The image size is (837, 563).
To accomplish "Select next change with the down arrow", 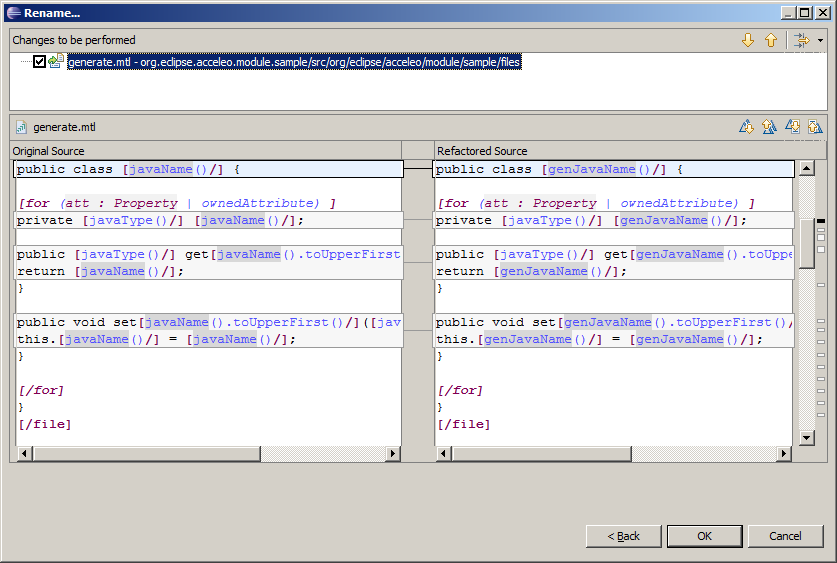I will (747, 40).
